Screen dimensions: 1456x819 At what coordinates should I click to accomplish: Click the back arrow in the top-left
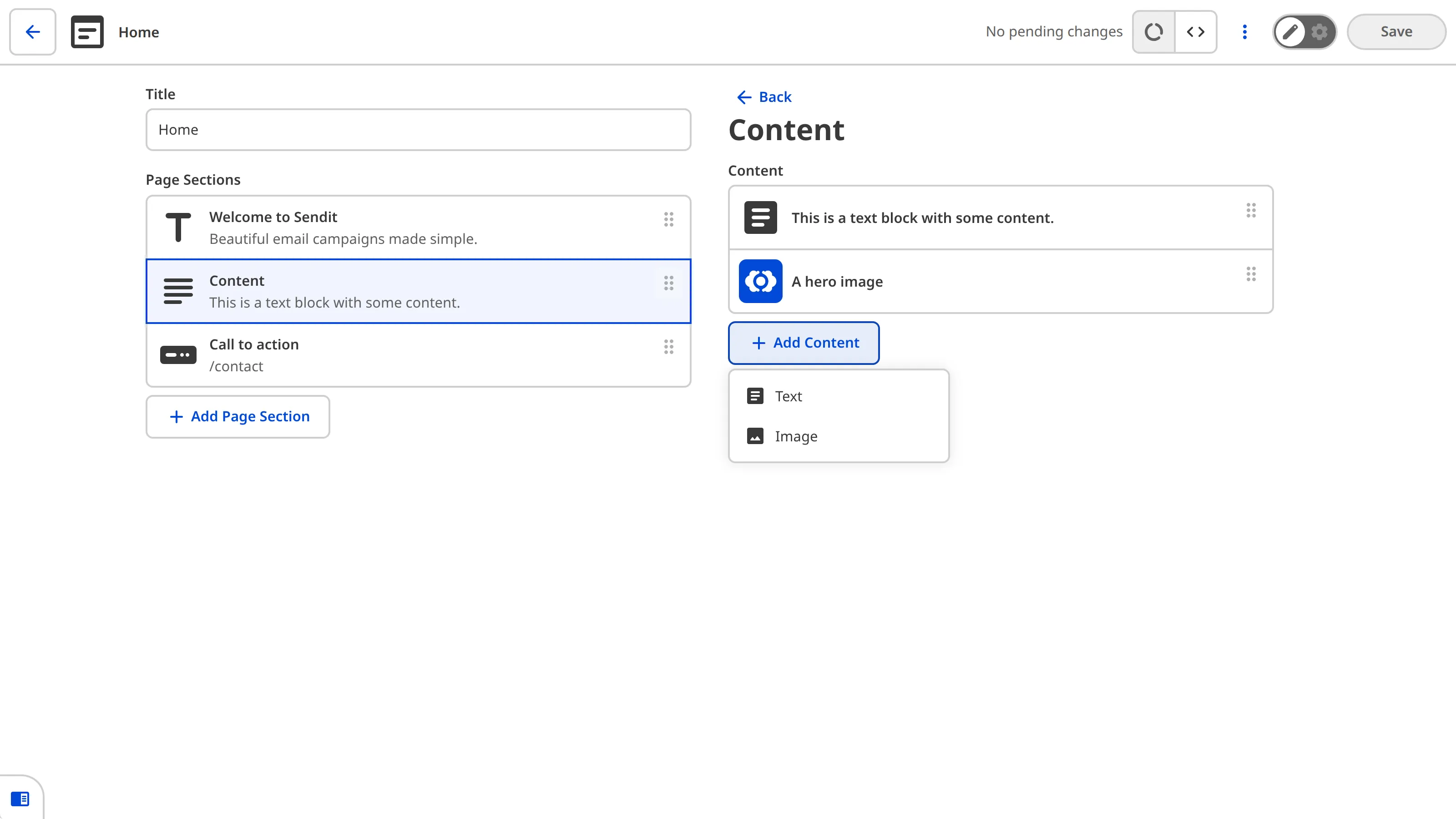click(x=32, y=32)
